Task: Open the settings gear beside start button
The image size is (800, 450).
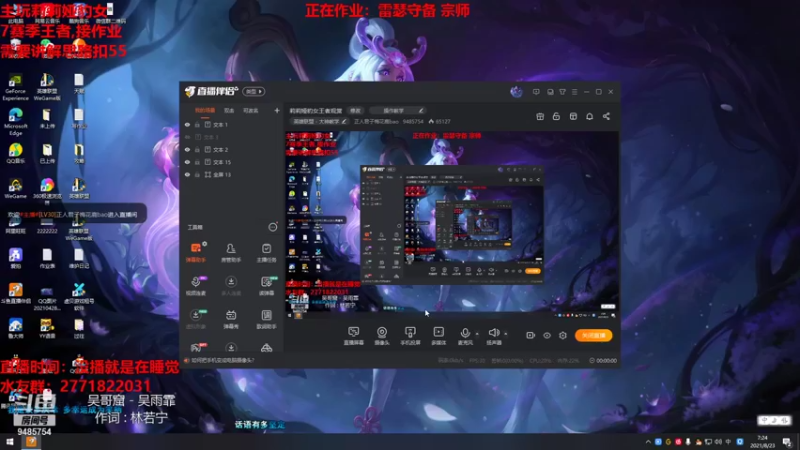Action: [563, 335]
